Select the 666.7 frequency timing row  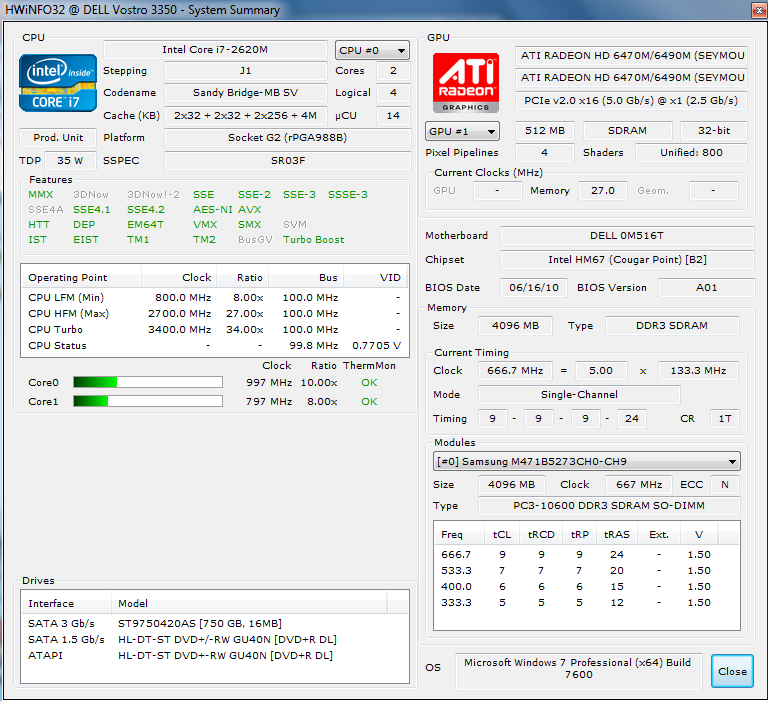click(587, 555)
